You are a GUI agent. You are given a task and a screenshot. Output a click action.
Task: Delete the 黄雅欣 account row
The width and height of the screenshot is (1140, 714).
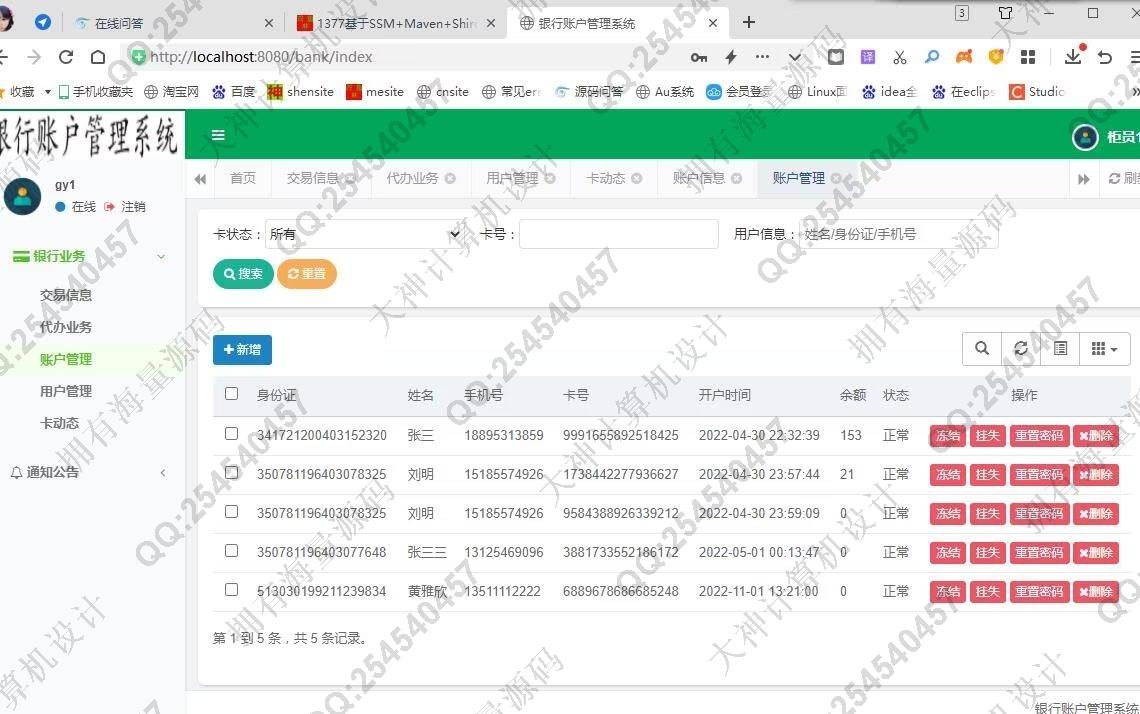(1096, 592)
